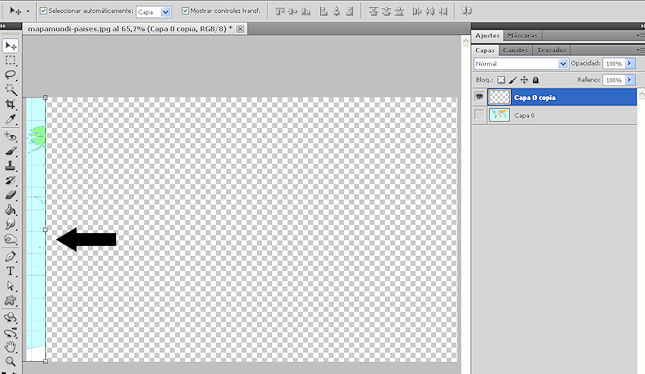
Task: Select the History Brush tool
Action: [10, 181]
